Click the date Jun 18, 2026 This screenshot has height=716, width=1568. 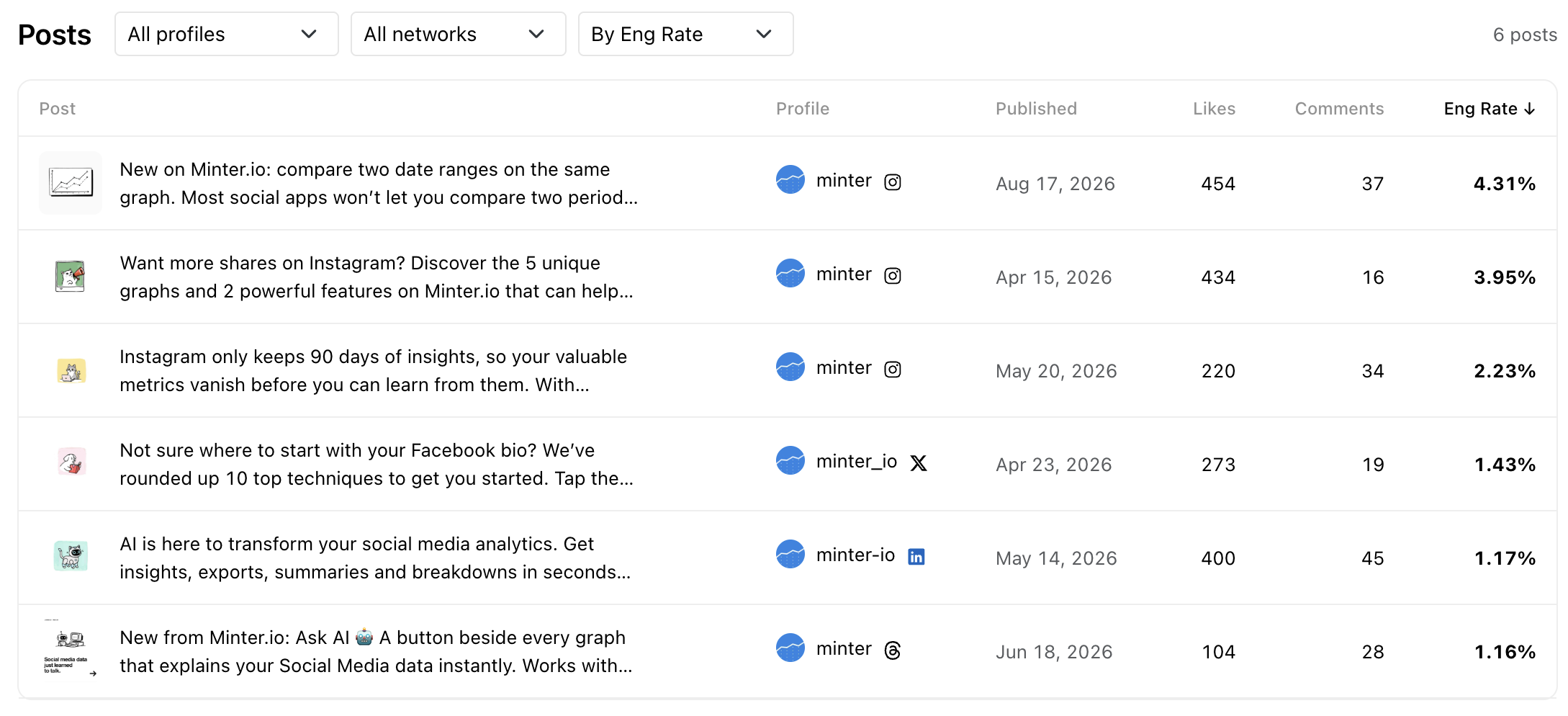pos(1054,652)
